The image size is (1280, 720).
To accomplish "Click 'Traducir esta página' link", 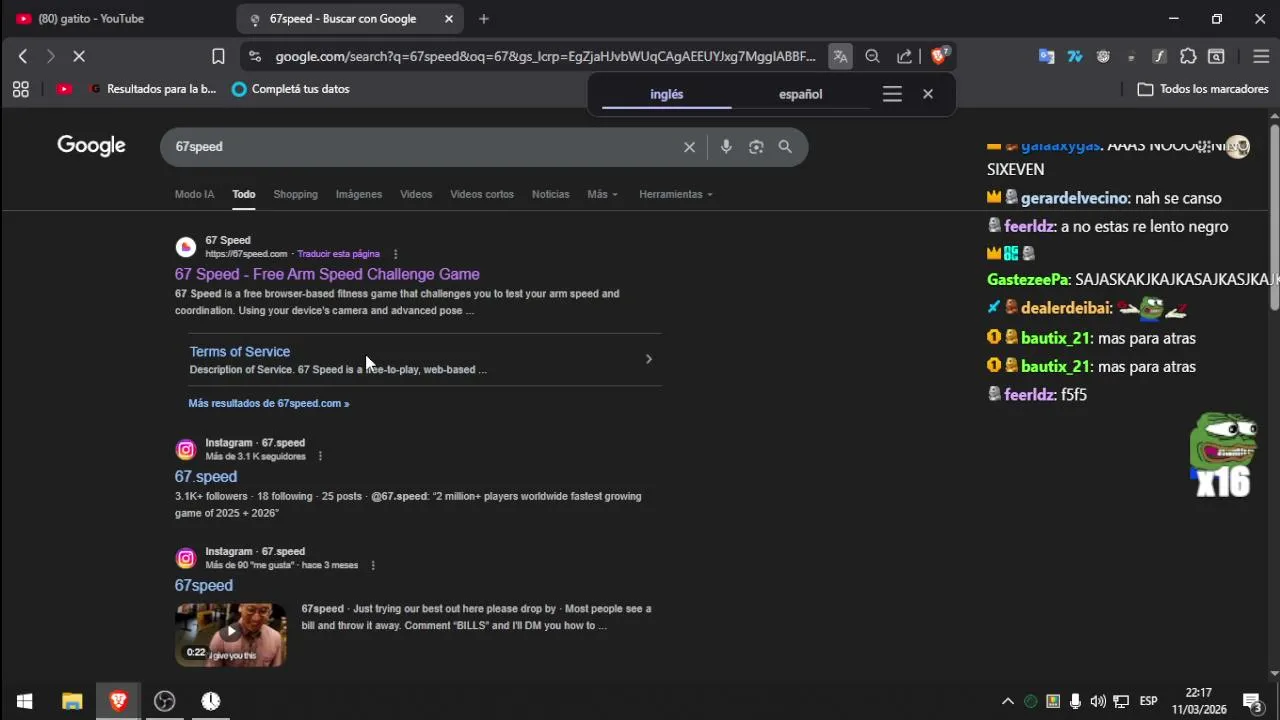I will coord(338,254).
